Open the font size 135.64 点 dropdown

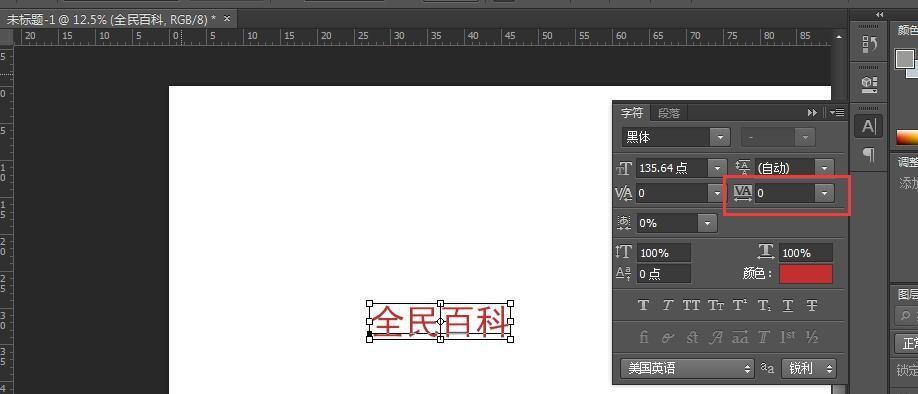point(717,168)
